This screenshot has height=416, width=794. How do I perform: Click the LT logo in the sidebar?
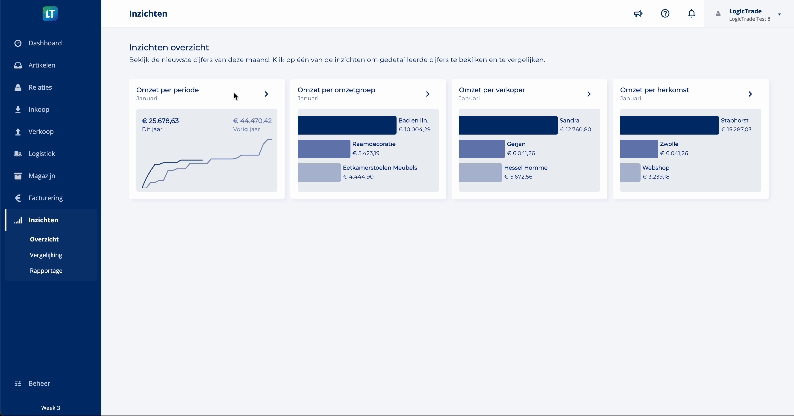50,14
